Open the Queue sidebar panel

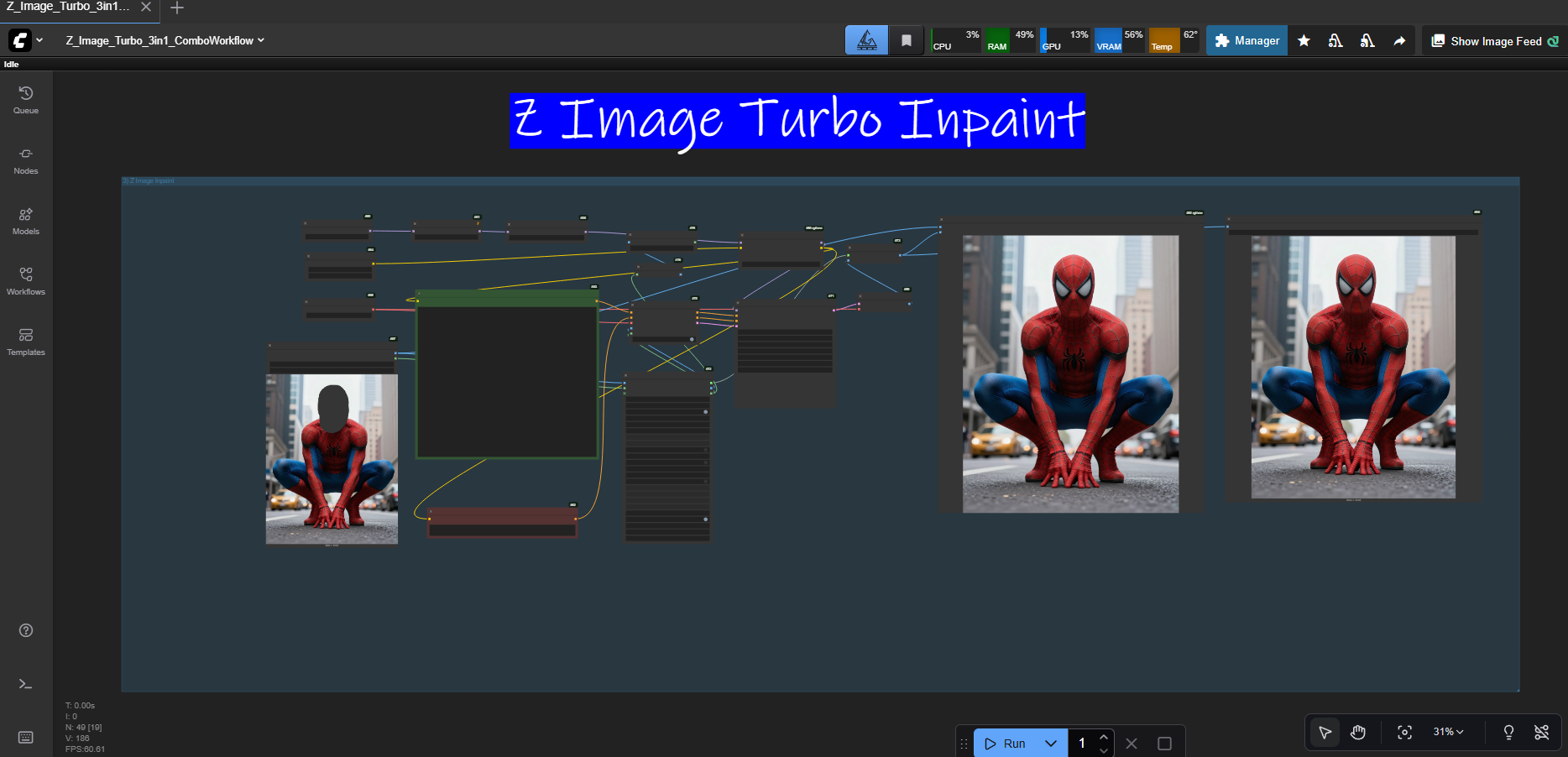point(26,100)
